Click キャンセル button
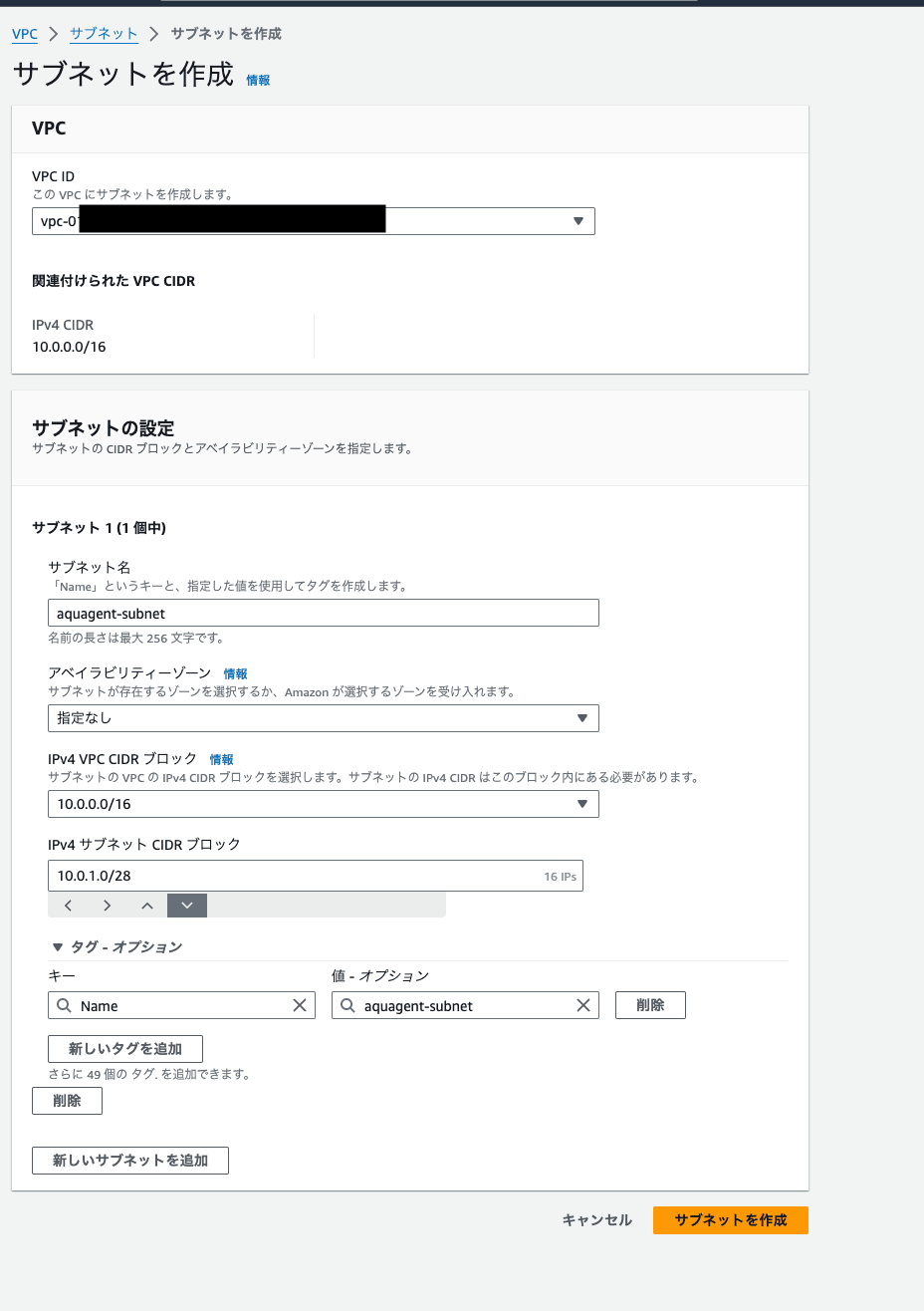 point(597,1220)
